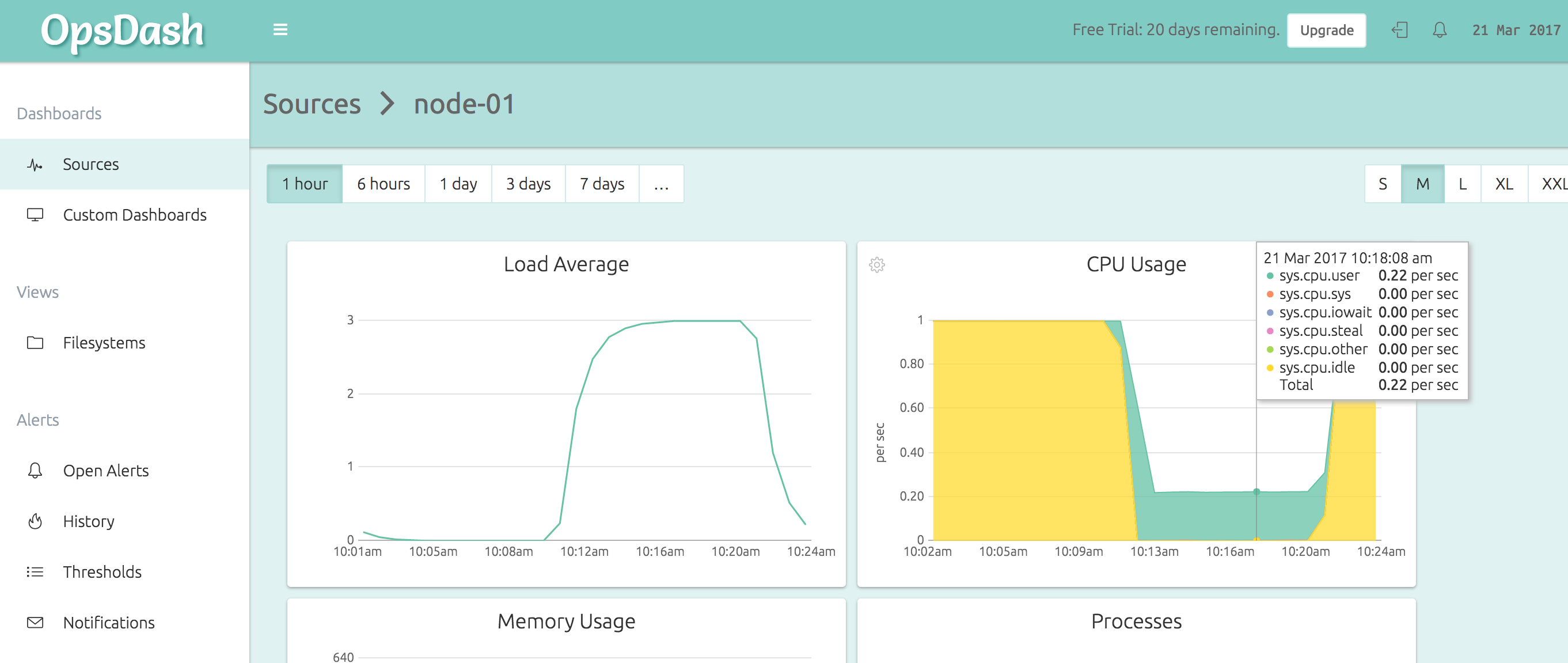Click the Alerts section heading
The width and height of the screenshot is (1568, 663).
pos(38,420)
